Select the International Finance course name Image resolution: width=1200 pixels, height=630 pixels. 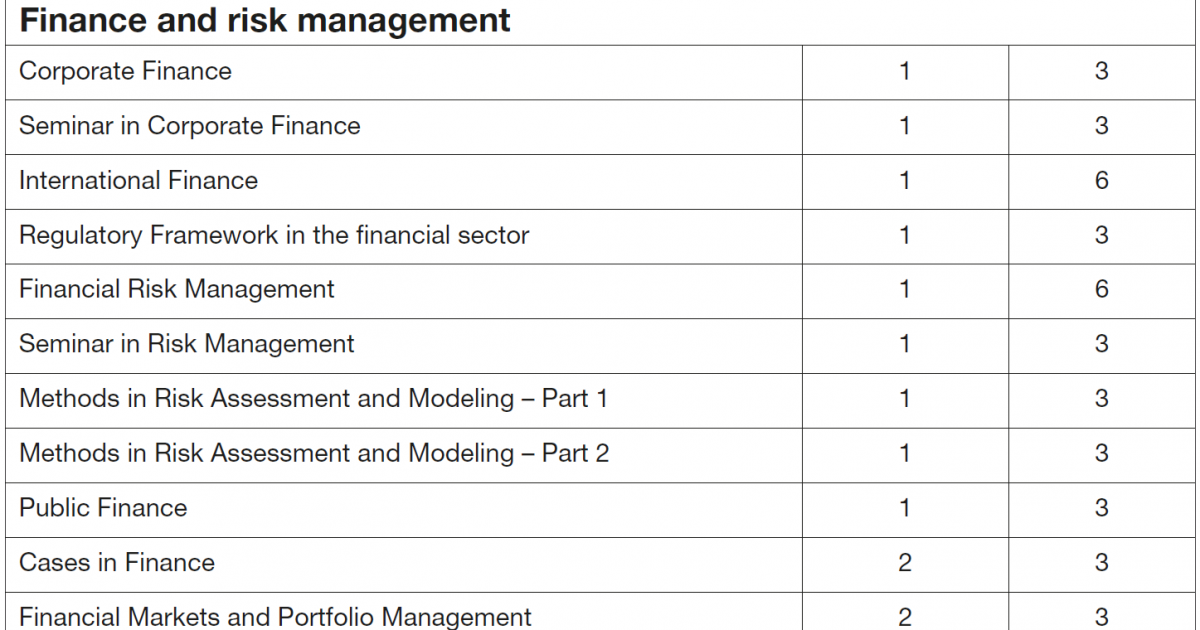click(138, 180)
